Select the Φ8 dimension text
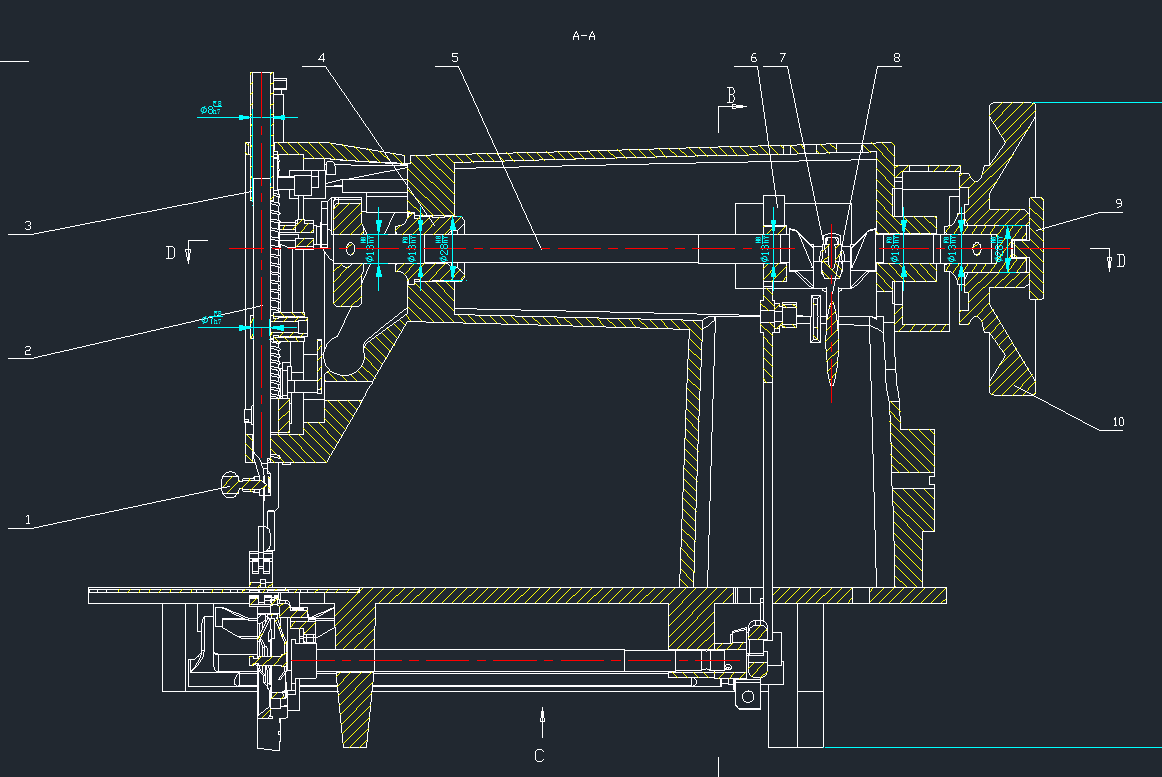The image size is (1162, 777). tap(210, 108)
